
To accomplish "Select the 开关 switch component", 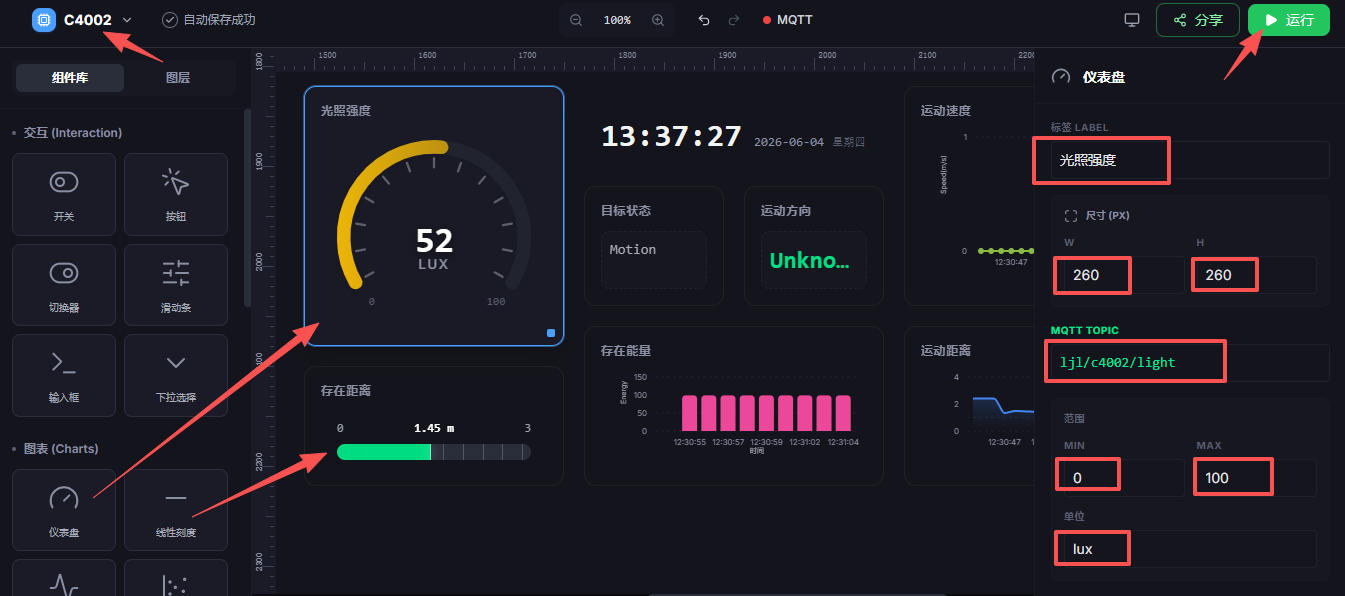I will (64, 194).
